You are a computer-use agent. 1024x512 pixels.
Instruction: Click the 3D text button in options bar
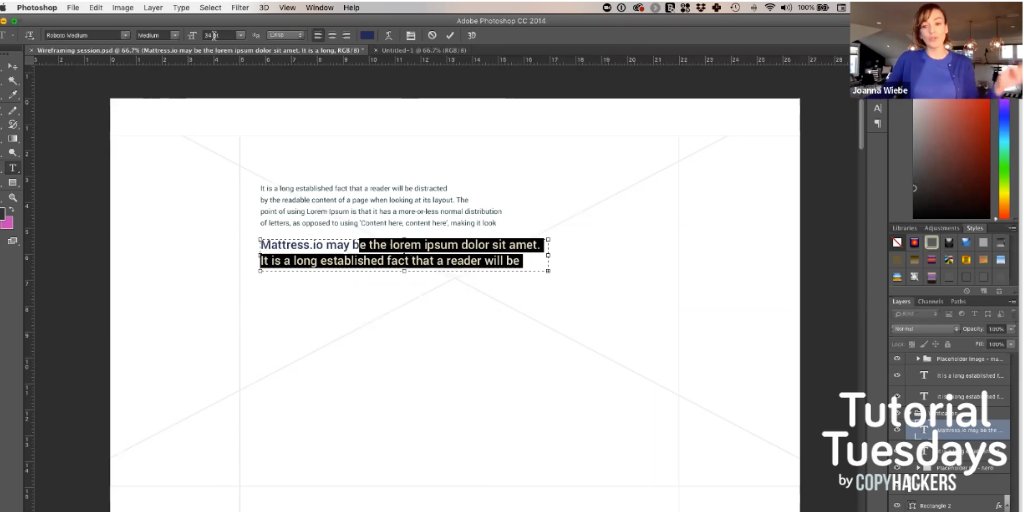pyautogui.click(x=471, y=35)
